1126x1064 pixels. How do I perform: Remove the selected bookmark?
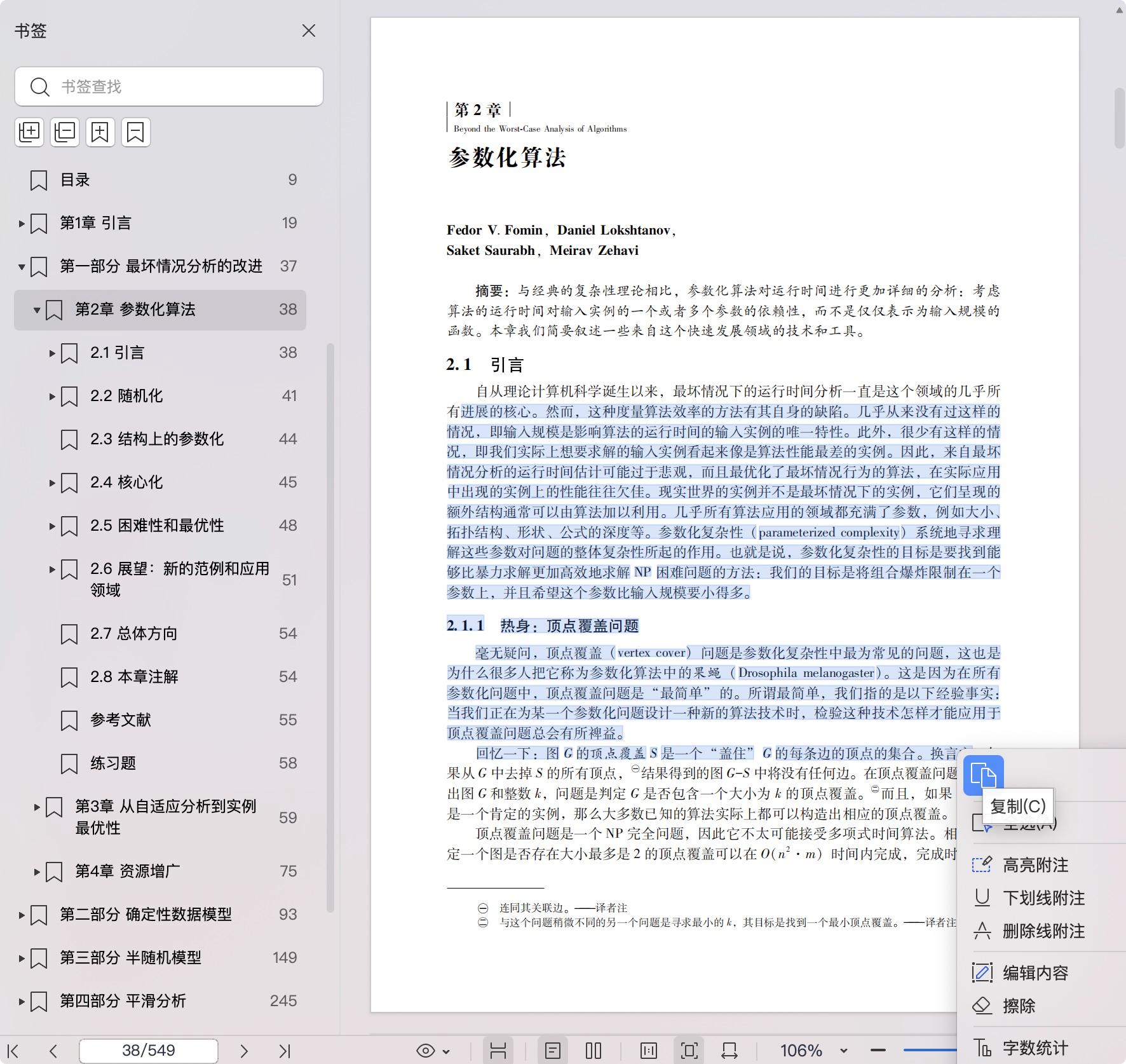tap(135, 132)
